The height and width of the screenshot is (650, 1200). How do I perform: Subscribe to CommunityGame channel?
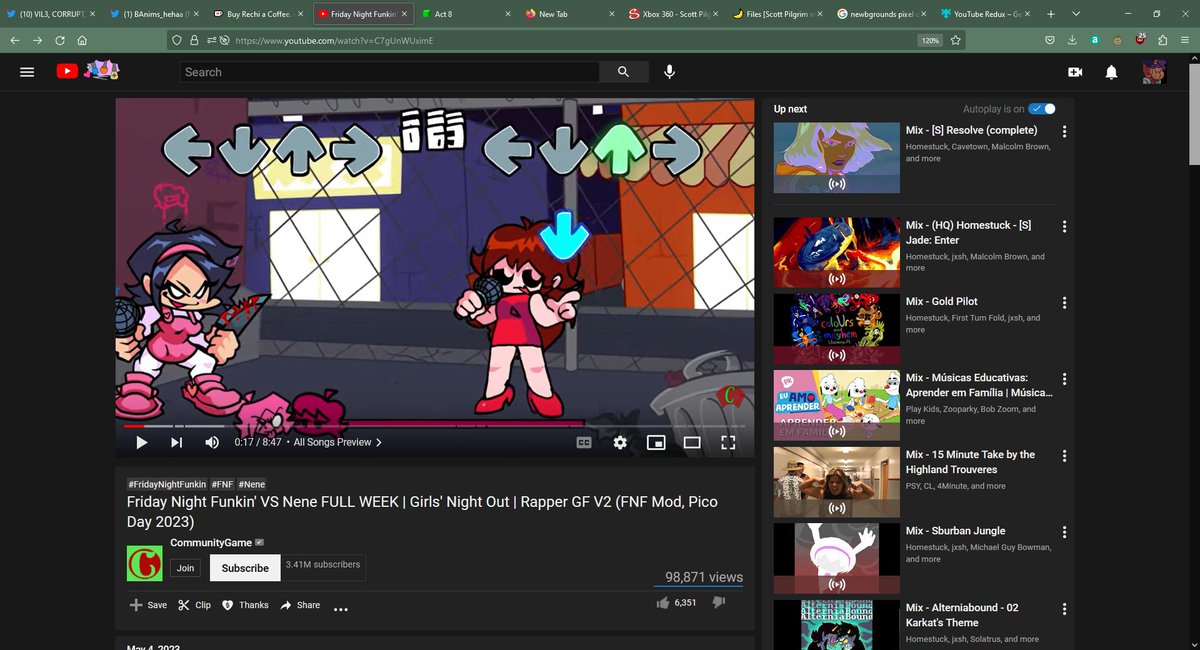pos(245,568)
